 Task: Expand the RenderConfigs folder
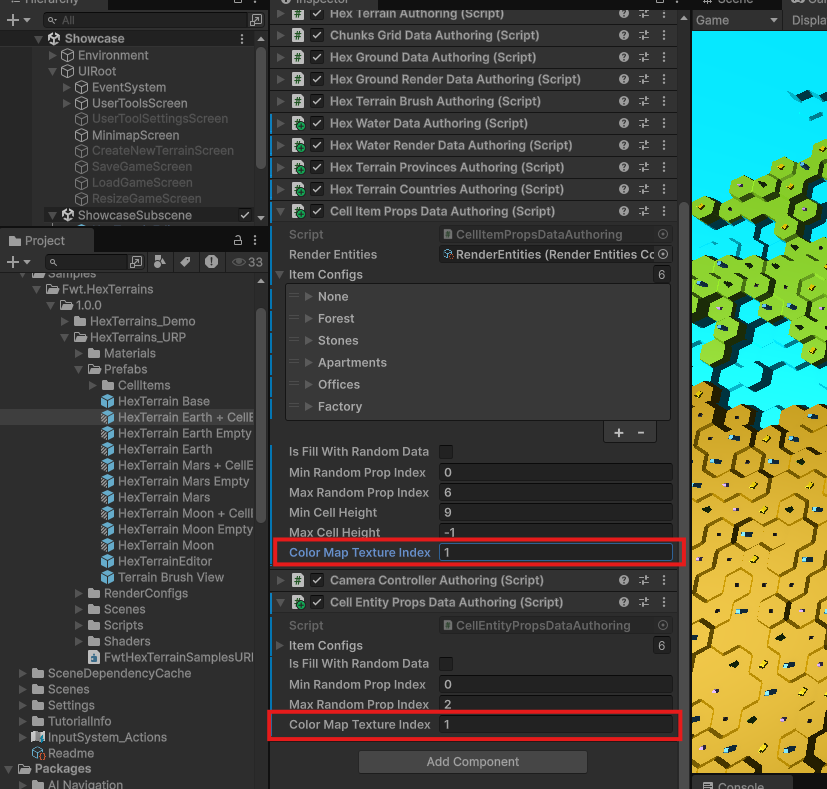pos(79,593)
